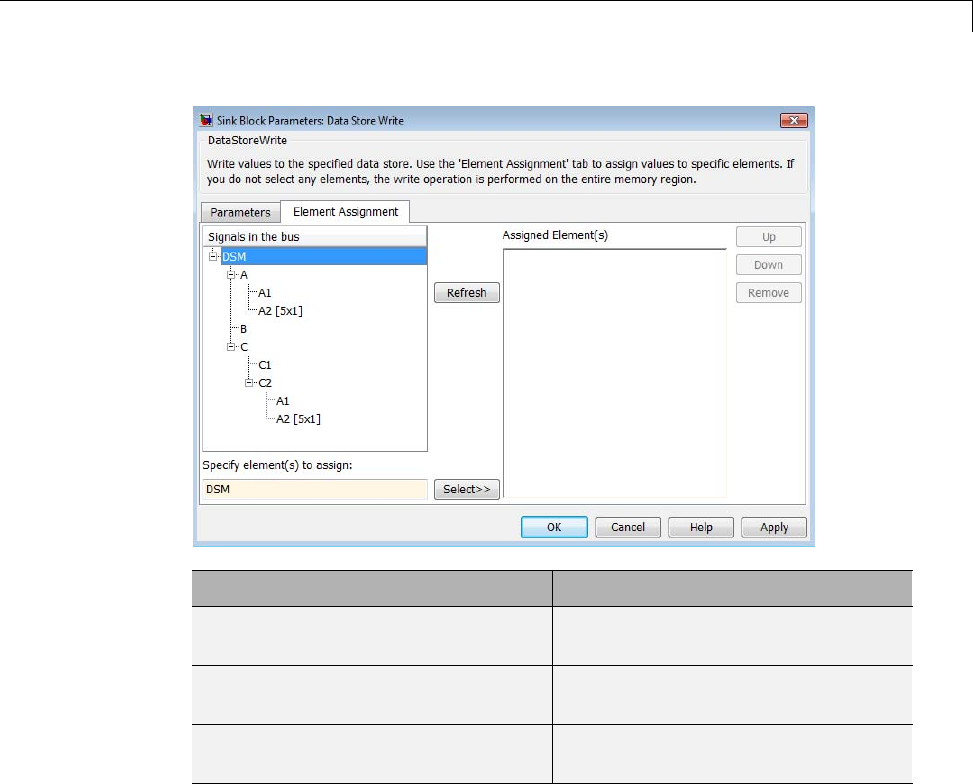Viewport: 973px width, 784px height.
Task: Click the Remove button
Action: (x=769, y=292)
